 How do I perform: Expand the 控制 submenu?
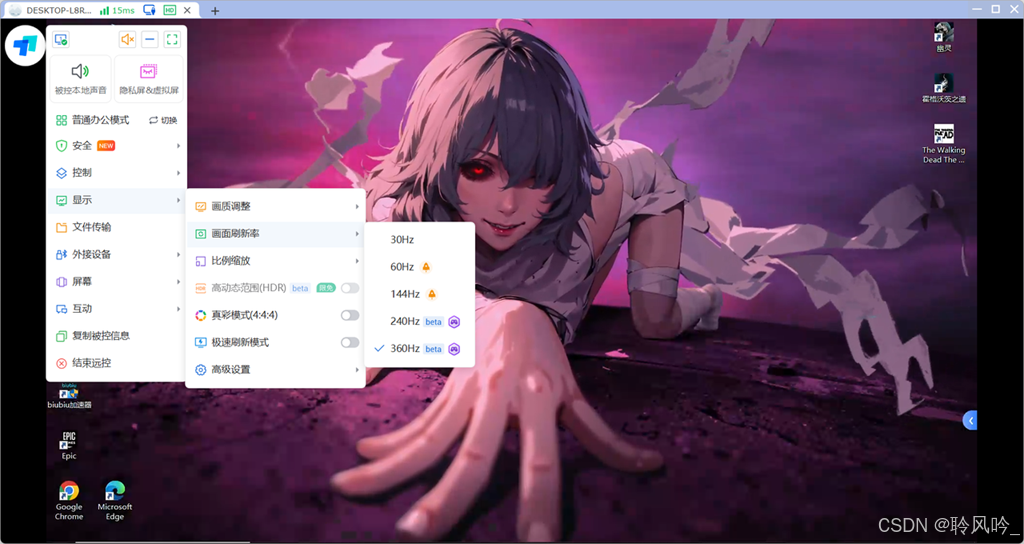(x=117, y=173)
